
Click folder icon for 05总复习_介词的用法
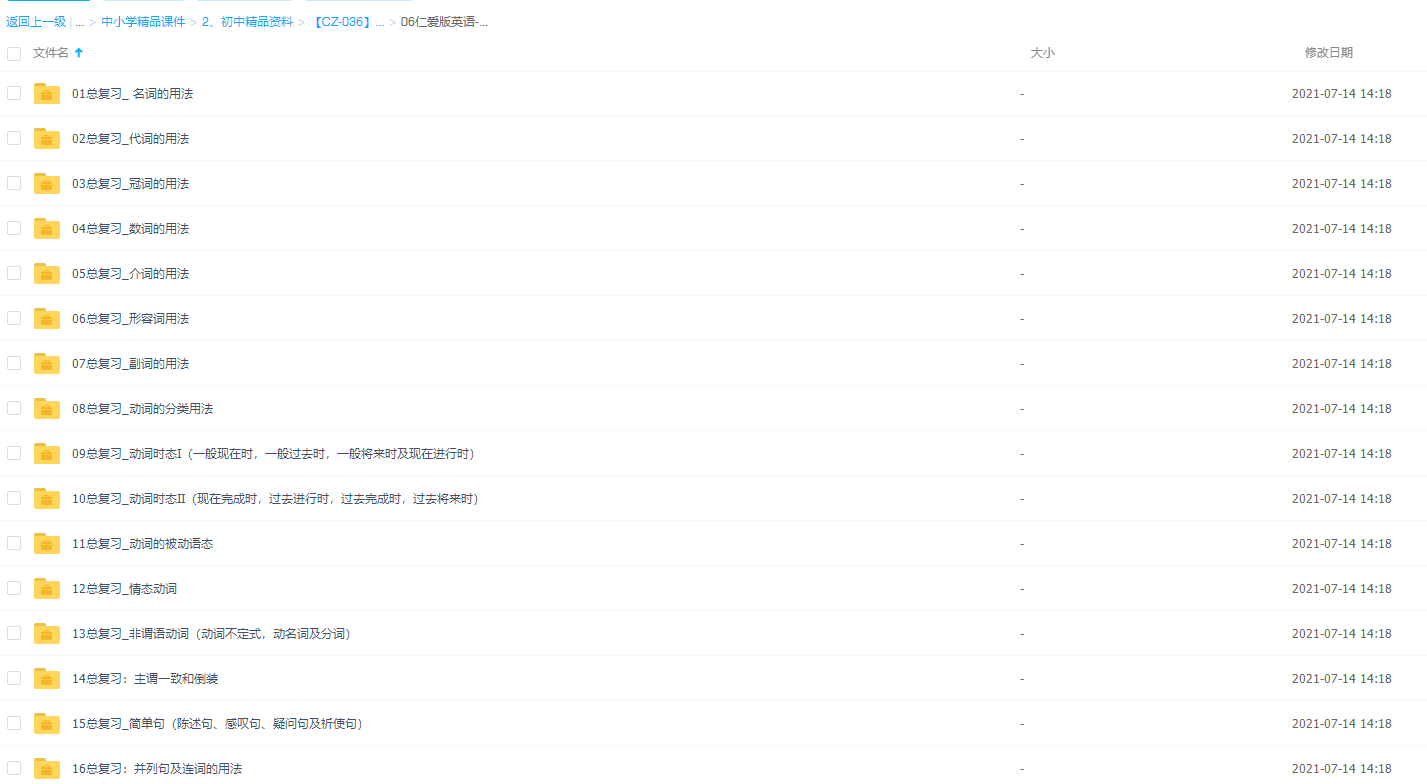point(47,274)
